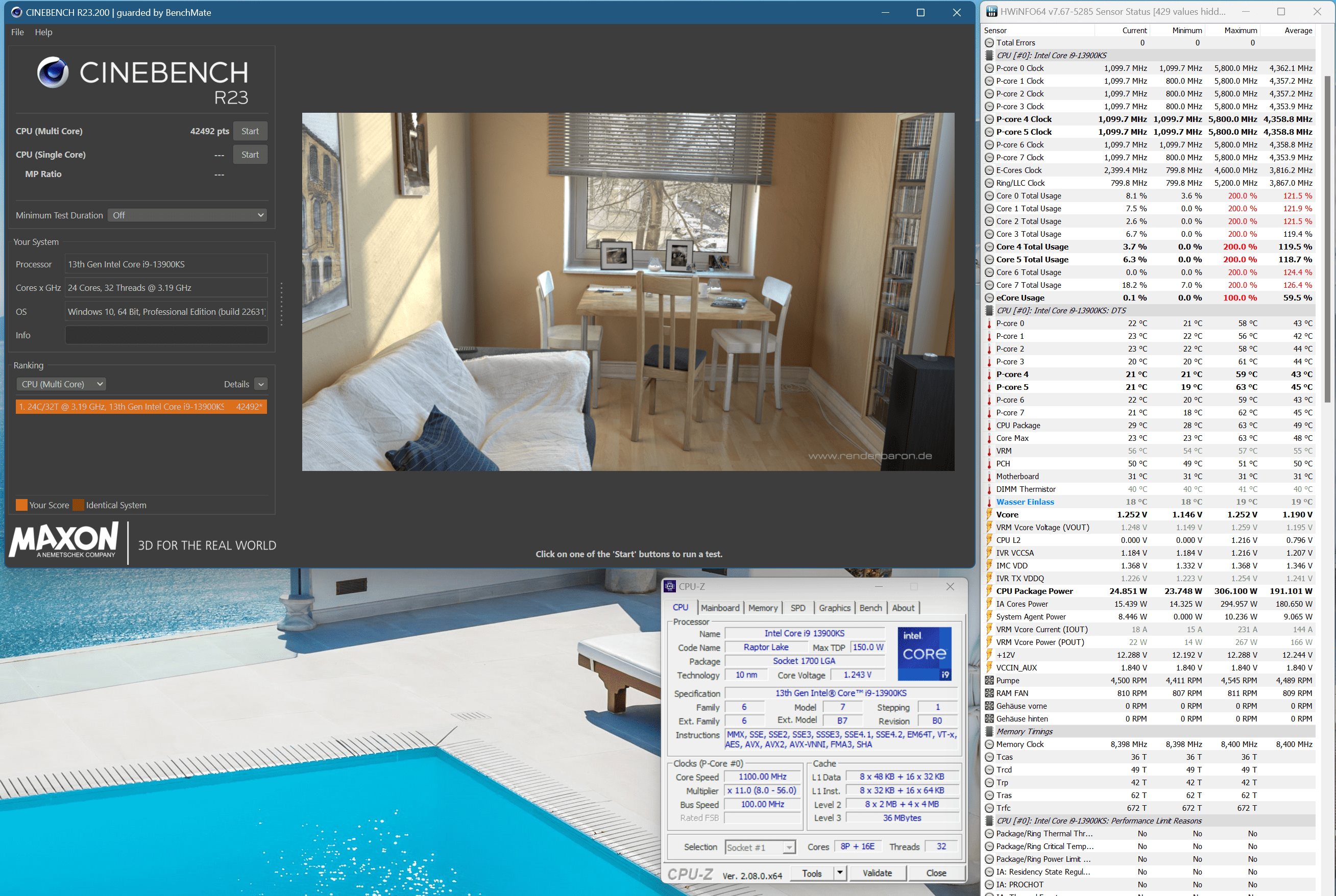
Task: Click the icon beside Total Errors sensor
Action: pos(989,43)
